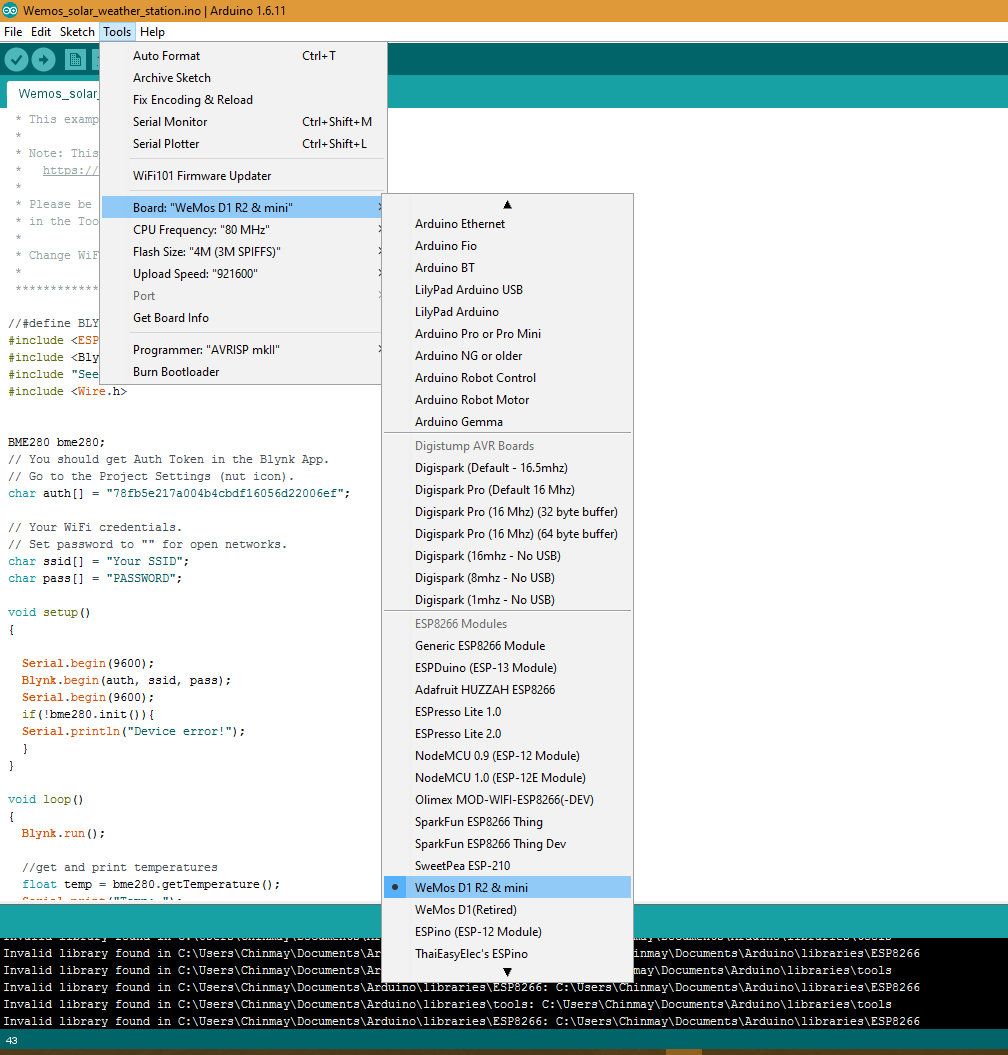Click the auth token string in code
The height and width of the screenshot is (1055, 1008).
(225, 493)
